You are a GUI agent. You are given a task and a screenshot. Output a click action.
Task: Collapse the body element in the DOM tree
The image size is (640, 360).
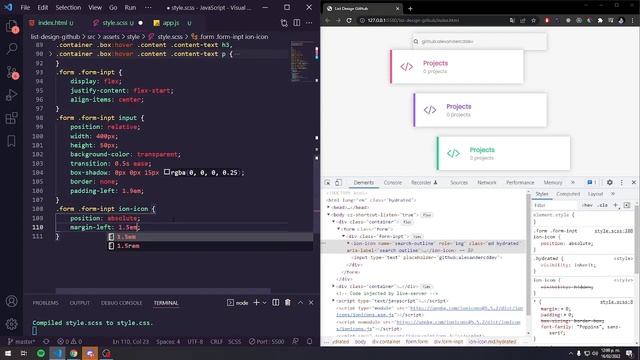pos(328,215)
